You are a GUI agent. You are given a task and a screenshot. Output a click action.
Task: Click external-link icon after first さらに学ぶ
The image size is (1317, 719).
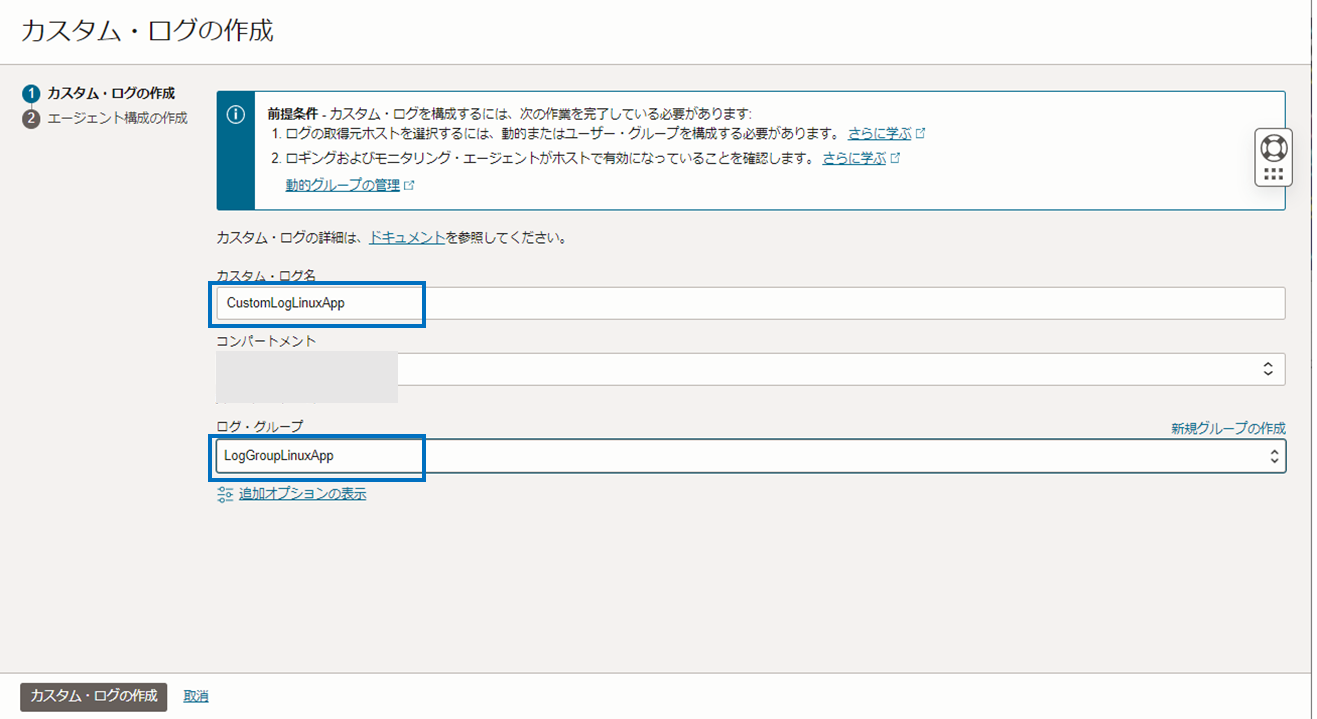(x=920, y=133)
